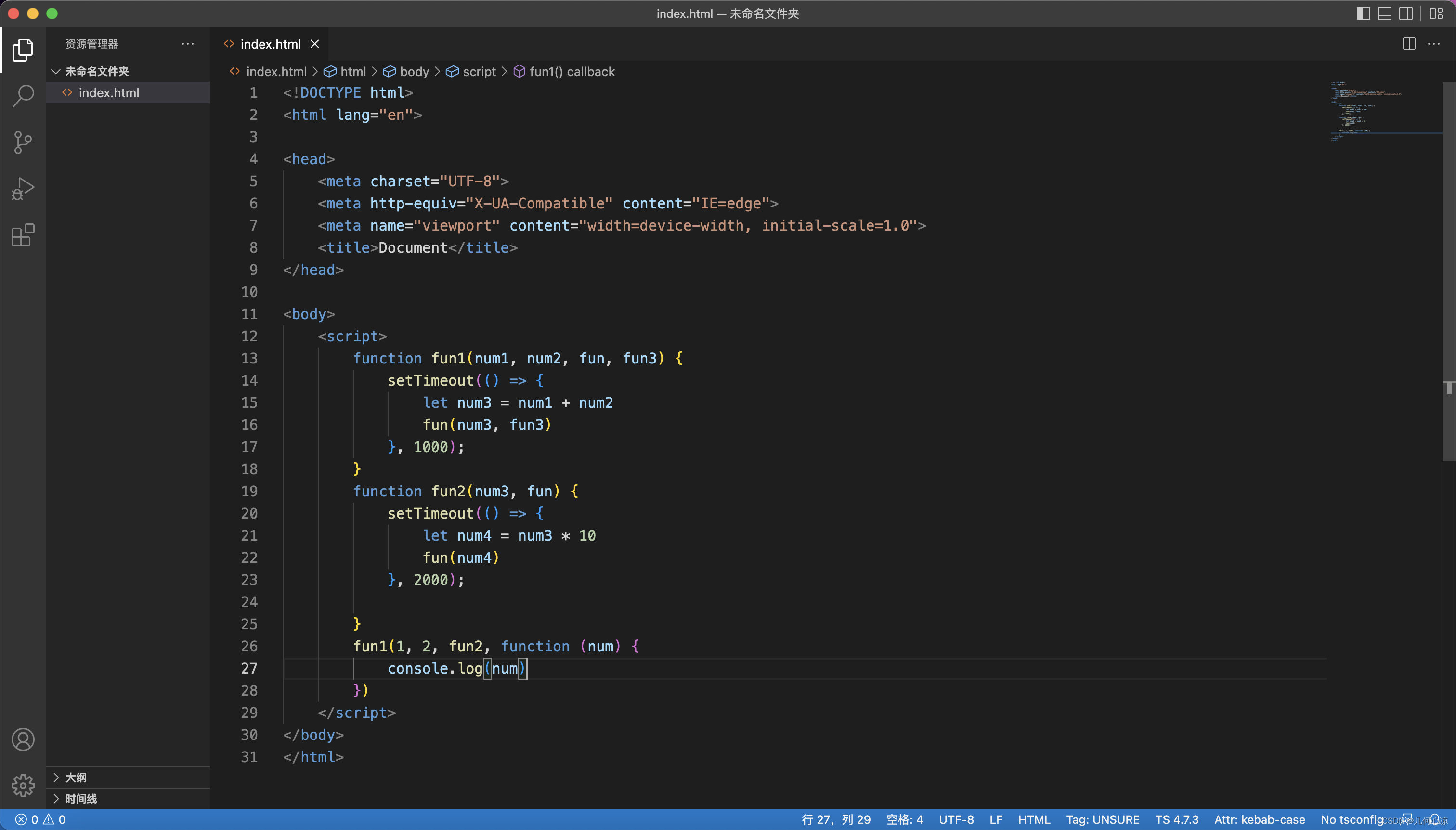
Task: Toggle secondary sidebar layout icon in title bar
Action: (1406, 13)
